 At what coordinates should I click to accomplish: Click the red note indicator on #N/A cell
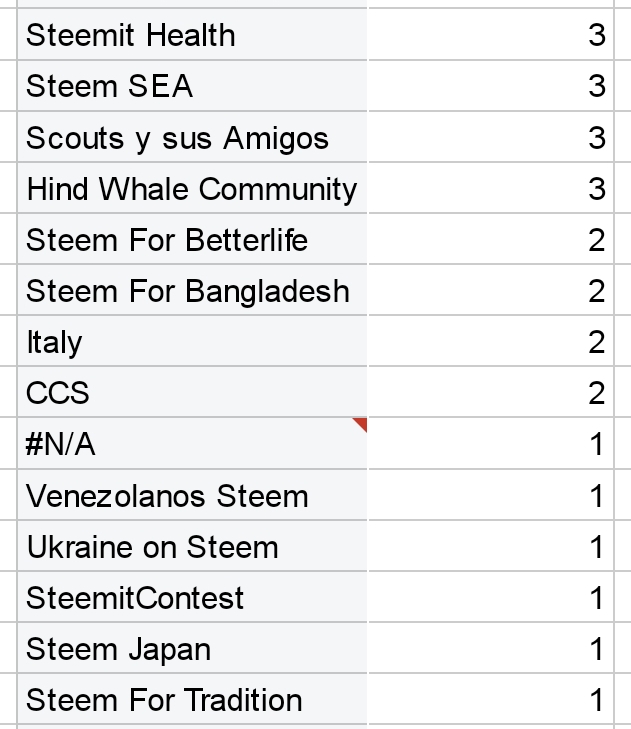[x=361, y=424]
